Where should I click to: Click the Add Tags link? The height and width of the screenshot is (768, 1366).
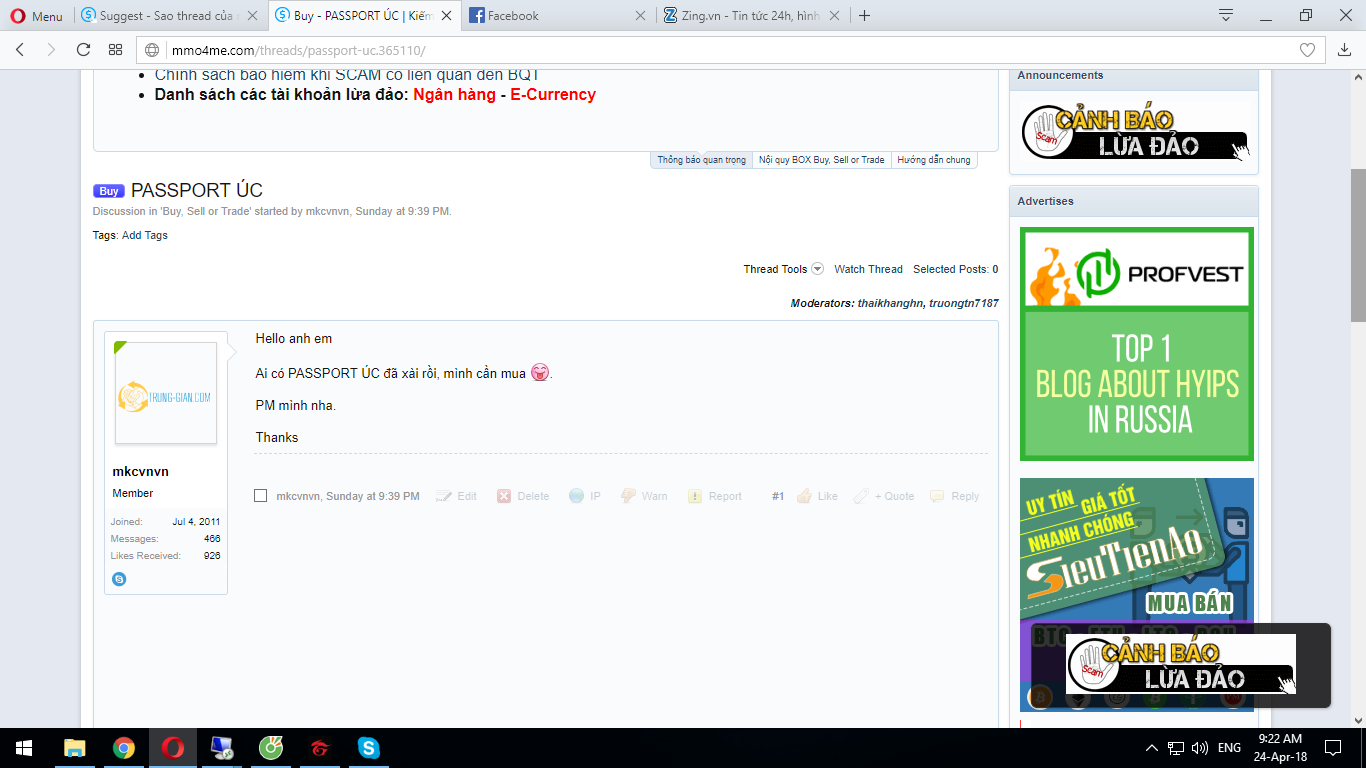(x=145, y=236)
